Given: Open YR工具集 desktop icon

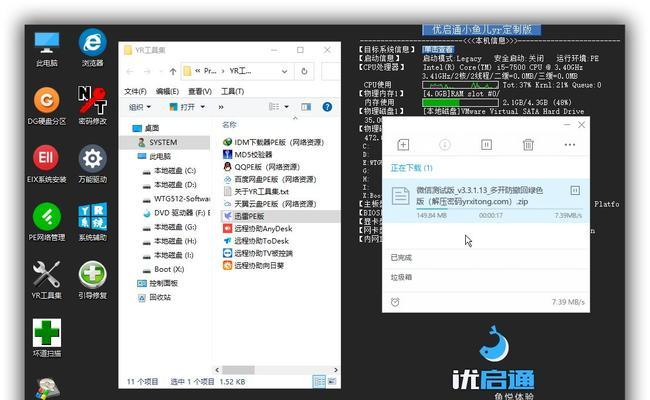Looking at the screenshot, I should coord(46,280).
